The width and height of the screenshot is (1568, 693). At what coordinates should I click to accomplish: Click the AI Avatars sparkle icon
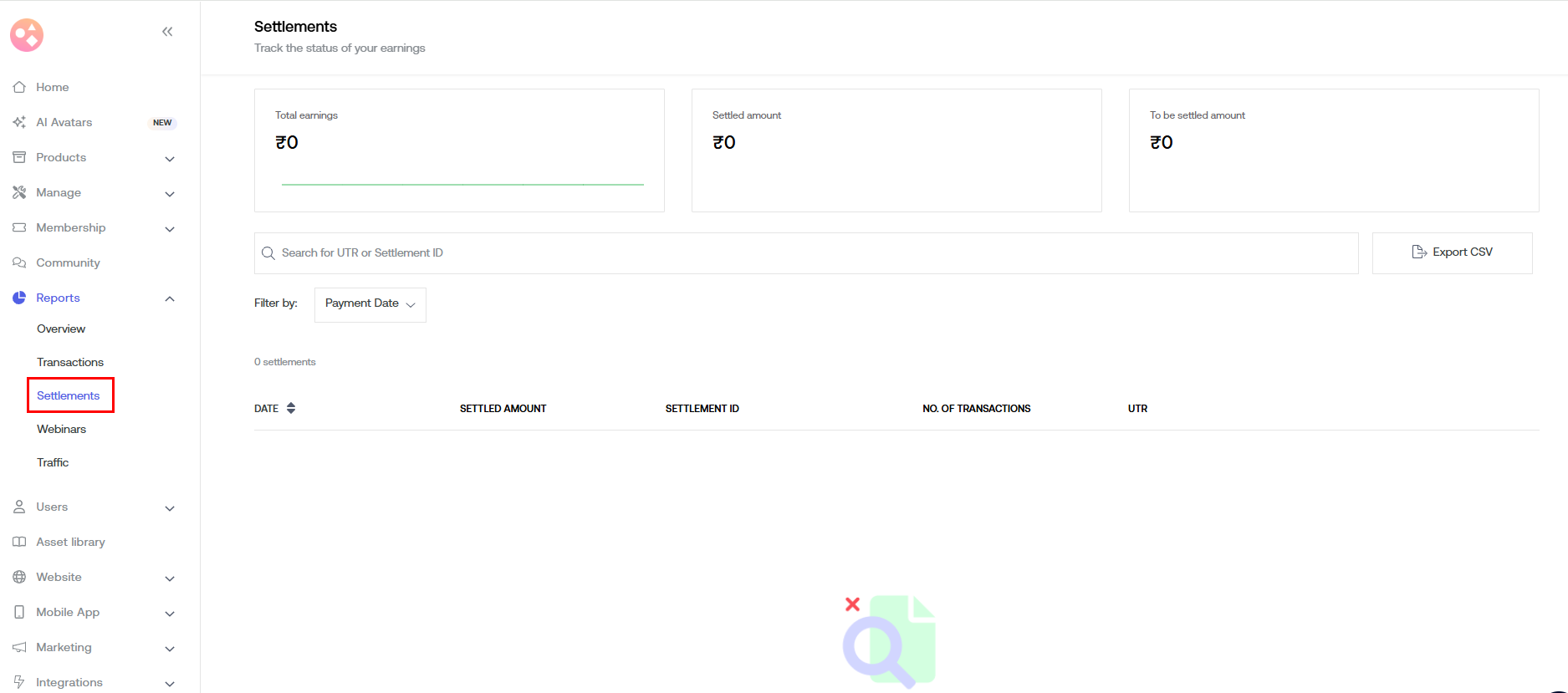(19, 122)
